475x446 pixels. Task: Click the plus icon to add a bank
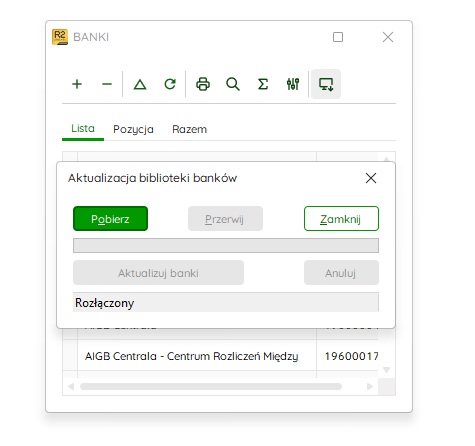pyautogui.click(x=77, y=84)
